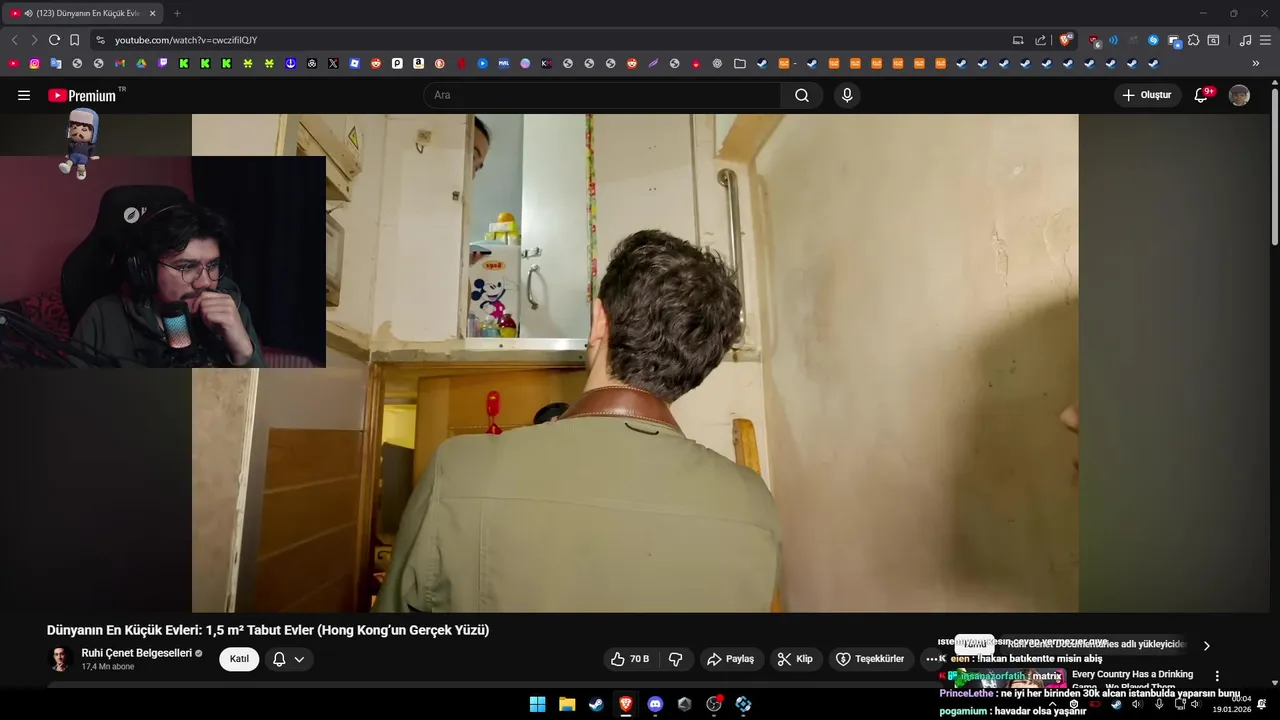Click the Oluştur create button
This screenshot has height=720, width=1280.
pyautogui.click(x=1147, y=95)
